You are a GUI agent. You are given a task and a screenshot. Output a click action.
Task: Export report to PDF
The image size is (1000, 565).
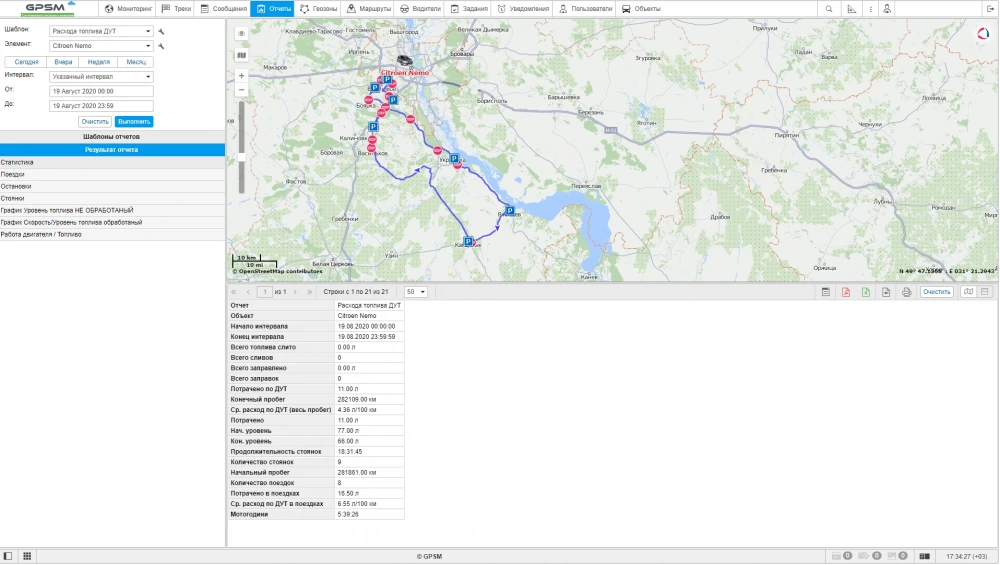[846, 292]
